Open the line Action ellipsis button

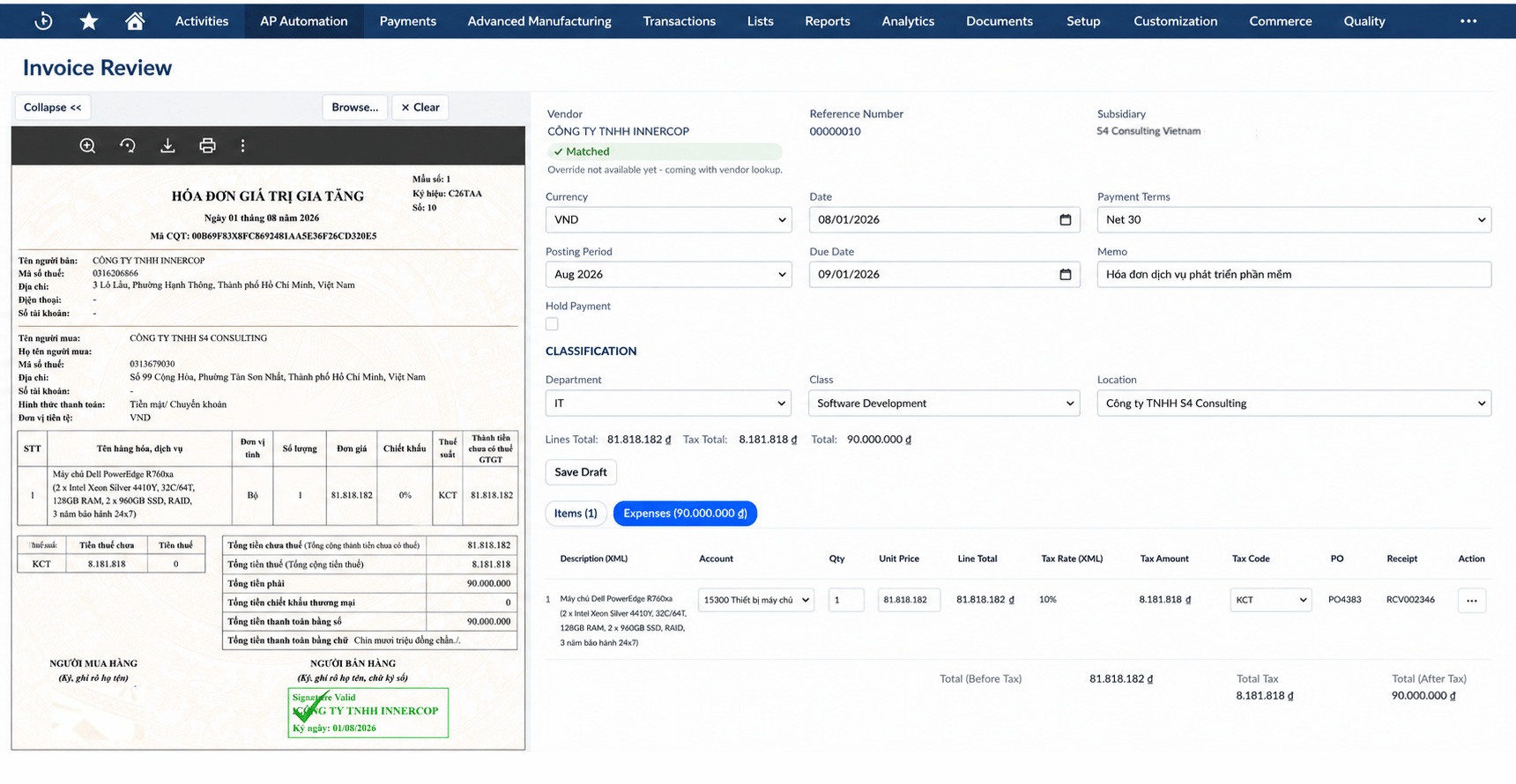[1472, 601]
